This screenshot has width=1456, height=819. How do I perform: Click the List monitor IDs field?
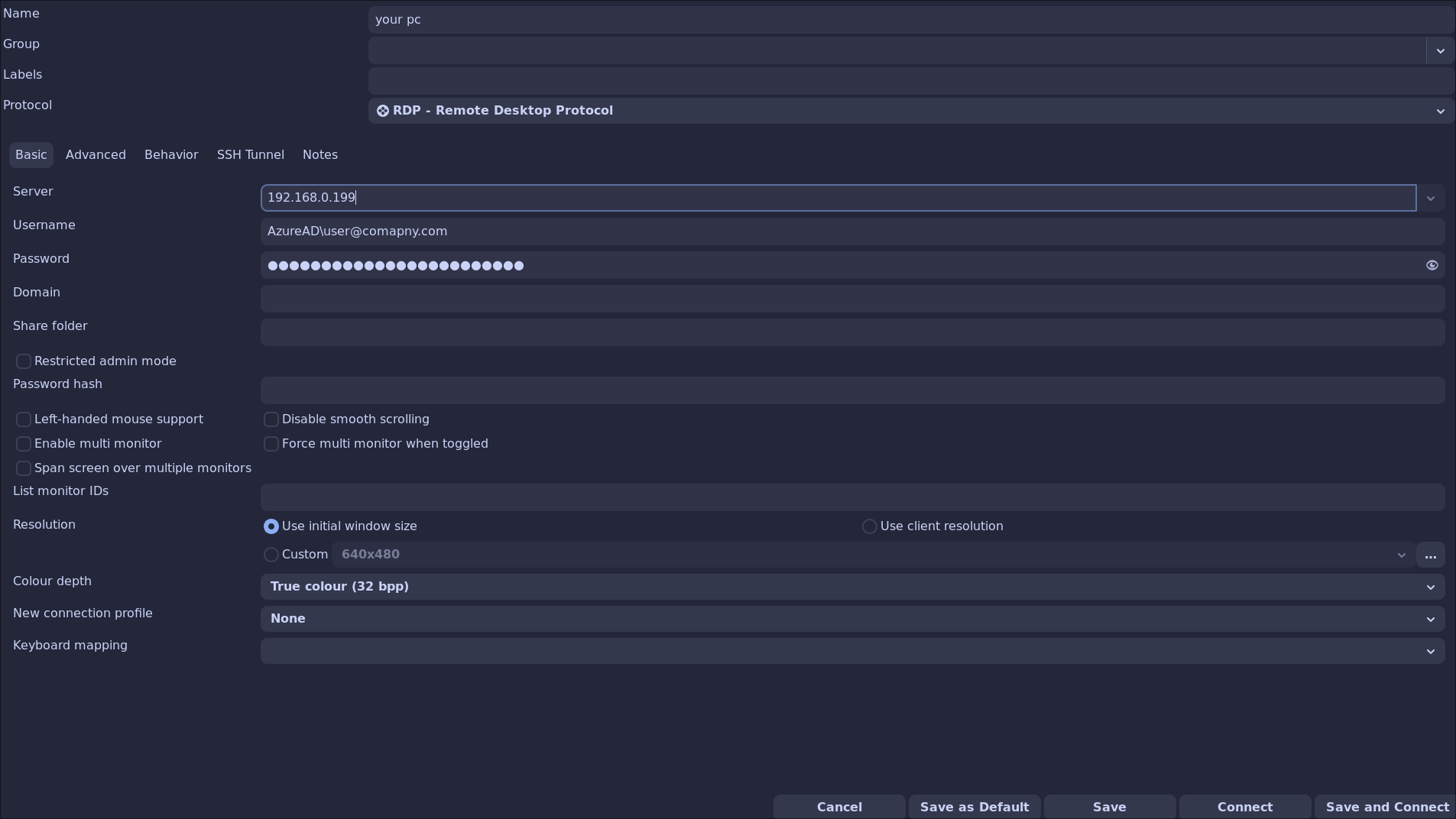pyautogui.click(x=852, y=497)
